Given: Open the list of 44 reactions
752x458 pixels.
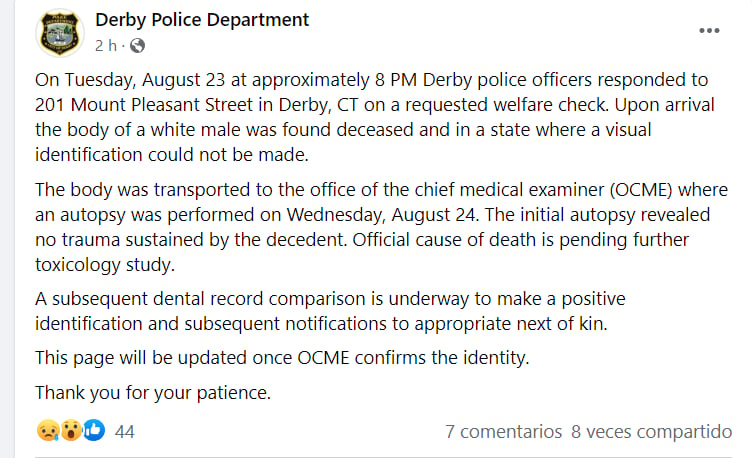Looking at the screenshot, I should [125, 432].
